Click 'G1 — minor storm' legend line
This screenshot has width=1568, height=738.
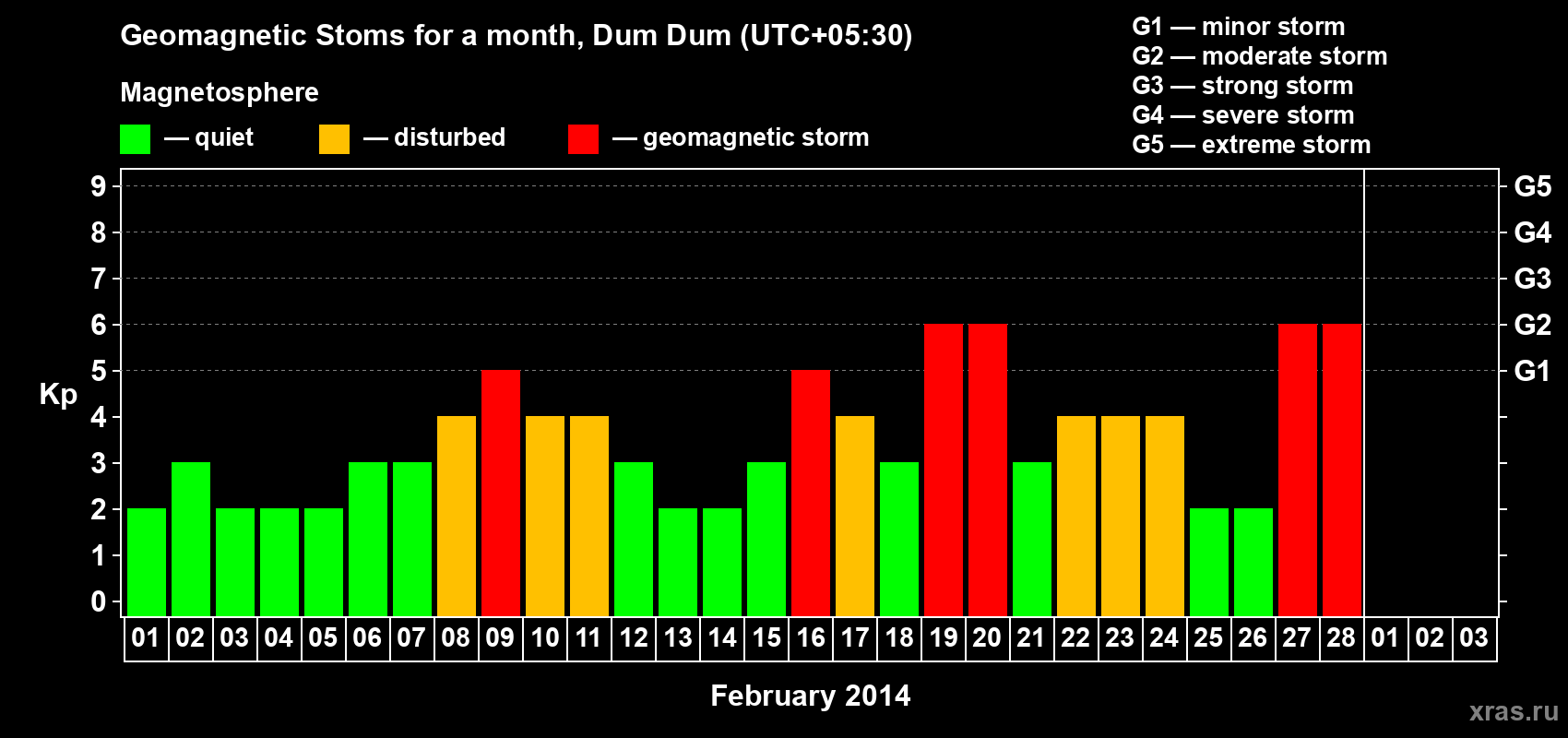pyautogui.click(x=1238, y=27)
